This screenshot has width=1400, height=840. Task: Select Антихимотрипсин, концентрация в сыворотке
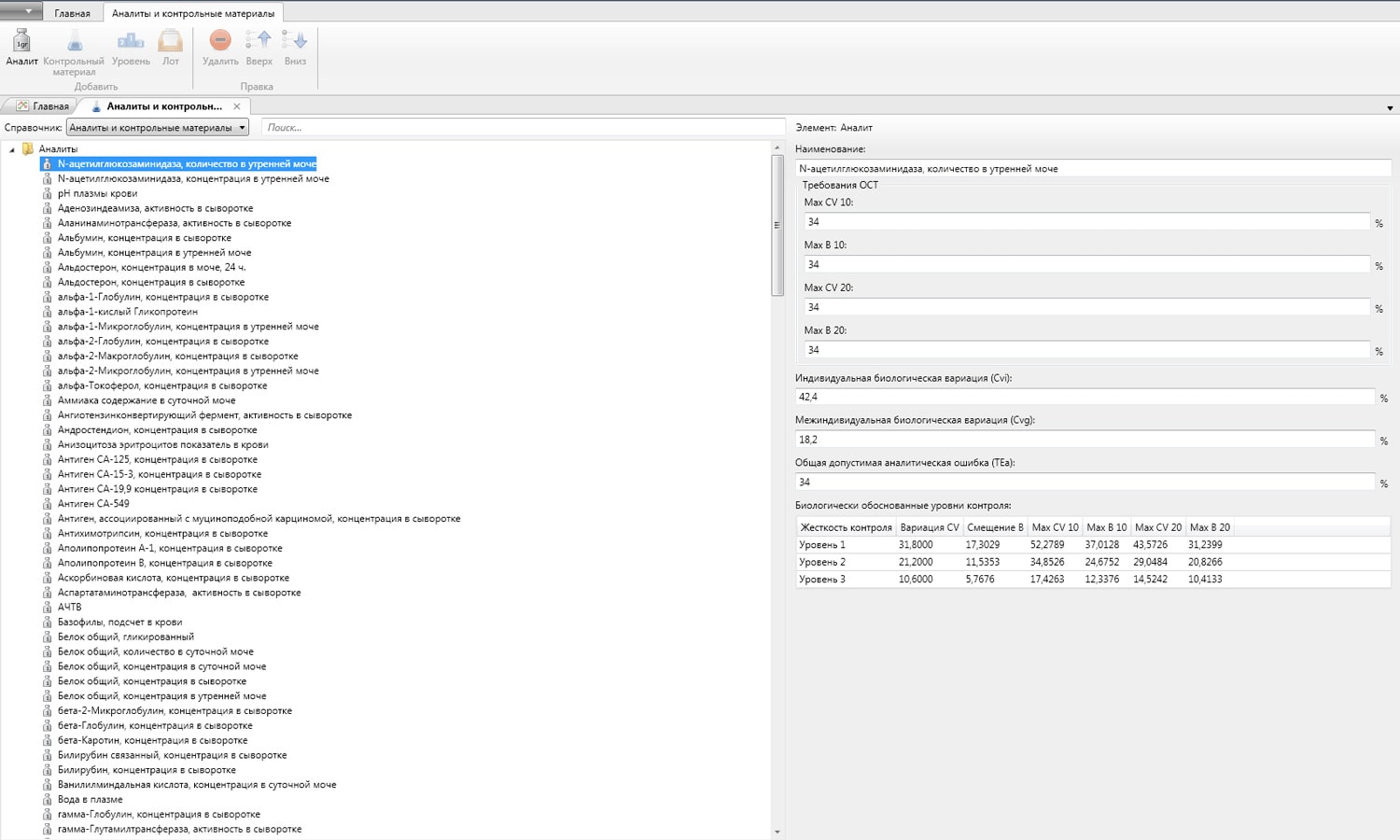162,533
